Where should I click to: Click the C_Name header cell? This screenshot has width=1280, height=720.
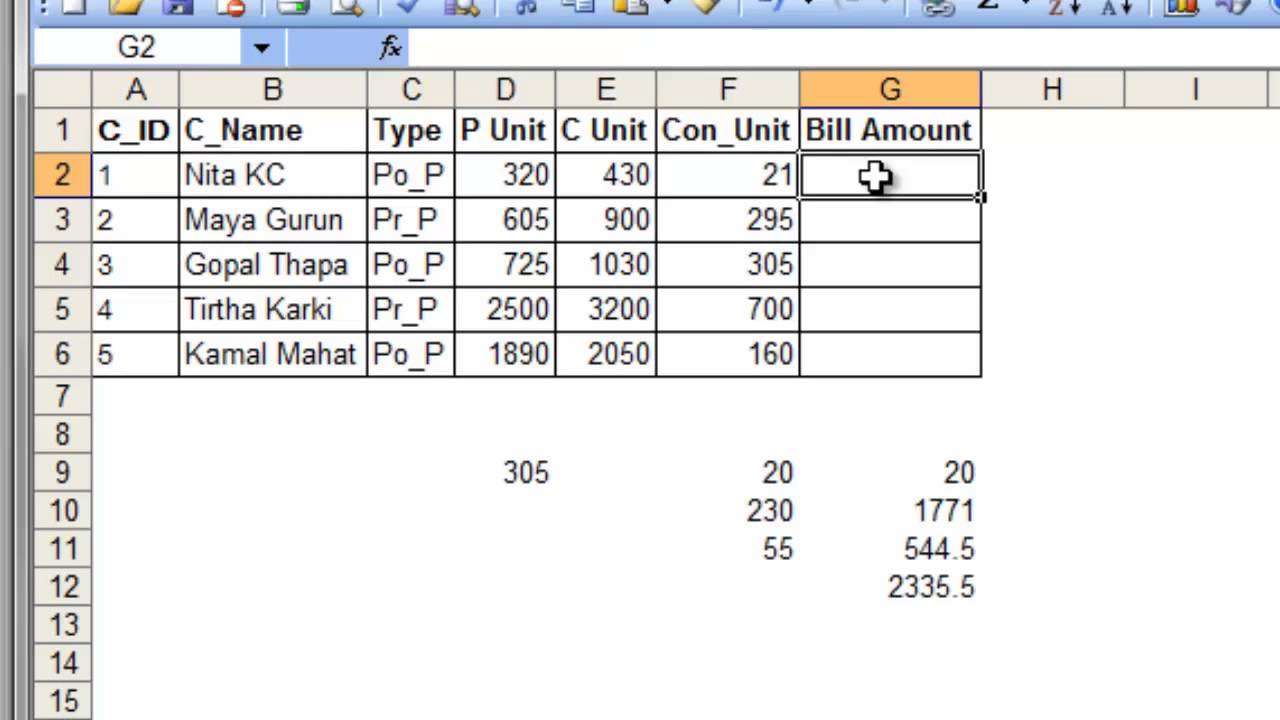point(273,130)
